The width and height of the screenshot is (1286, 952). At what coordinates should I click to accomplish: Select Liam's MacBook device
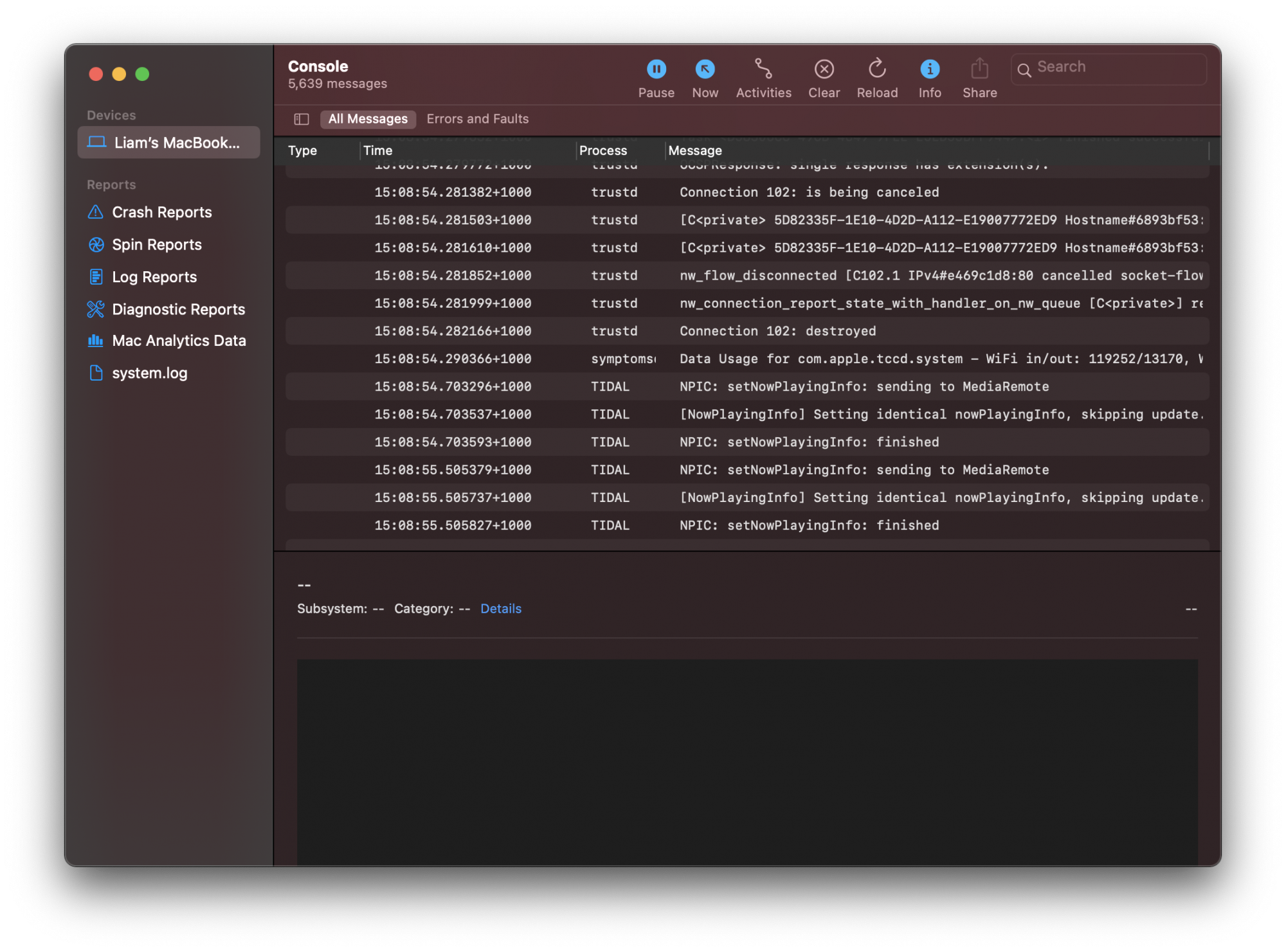pyautogui.click(x=168, y=143)
